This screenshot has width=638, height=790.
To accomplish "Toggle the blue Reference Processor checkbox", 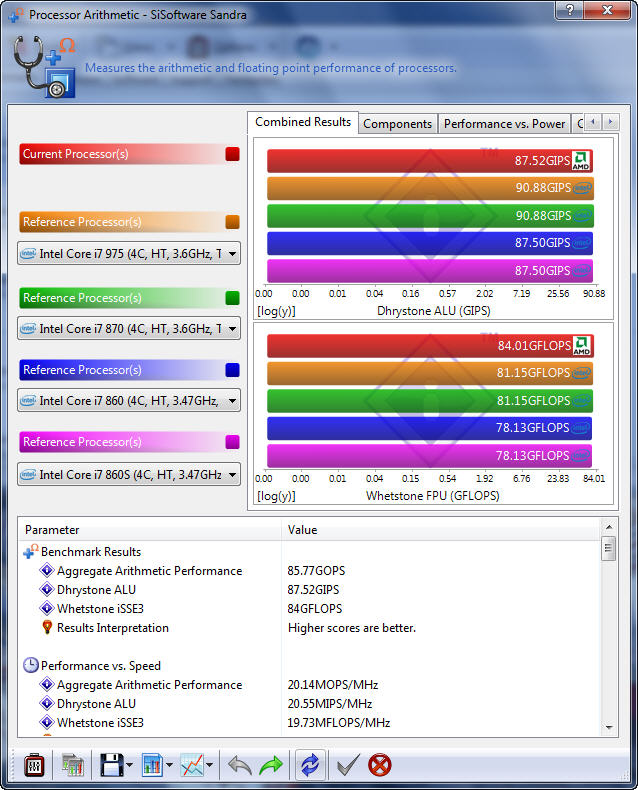I will pyautogui.click(x=232, y=370).
